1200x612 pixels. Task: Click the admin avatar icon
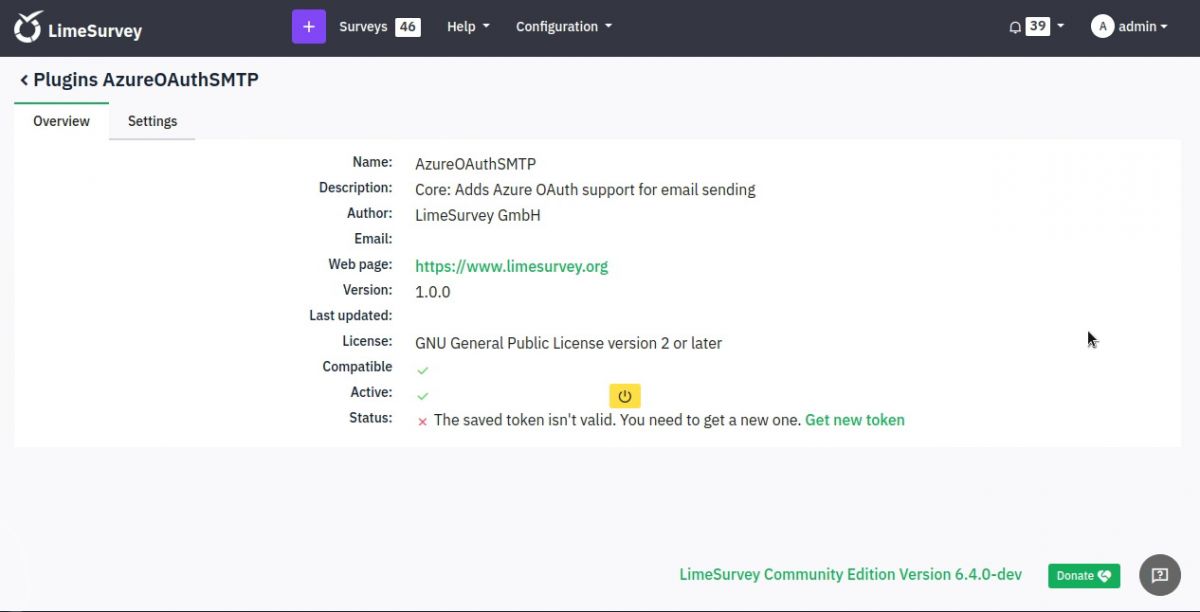(x=1102, y=26)
